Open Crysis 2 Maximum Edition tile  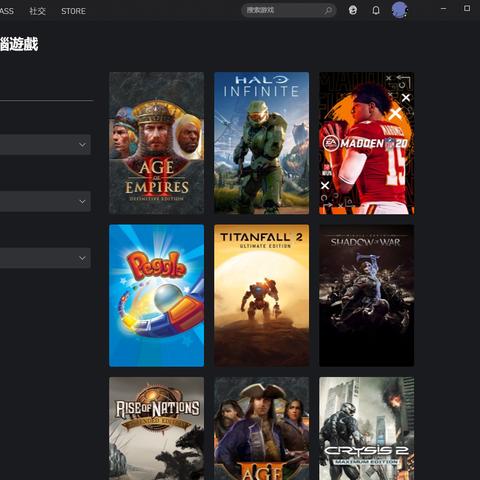[x=367, y=428]
